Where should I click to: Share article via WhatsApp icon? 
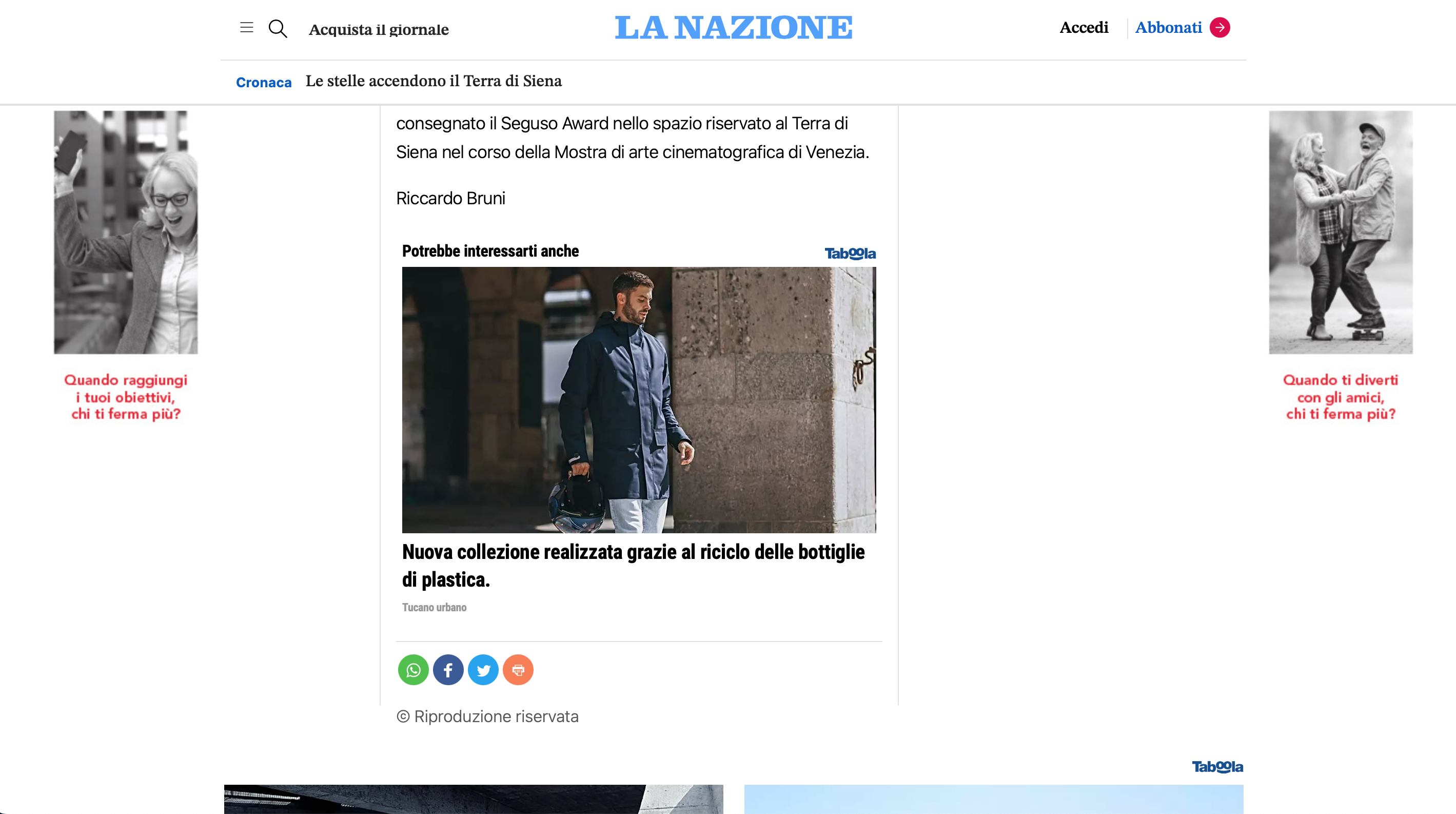point(413,670)
